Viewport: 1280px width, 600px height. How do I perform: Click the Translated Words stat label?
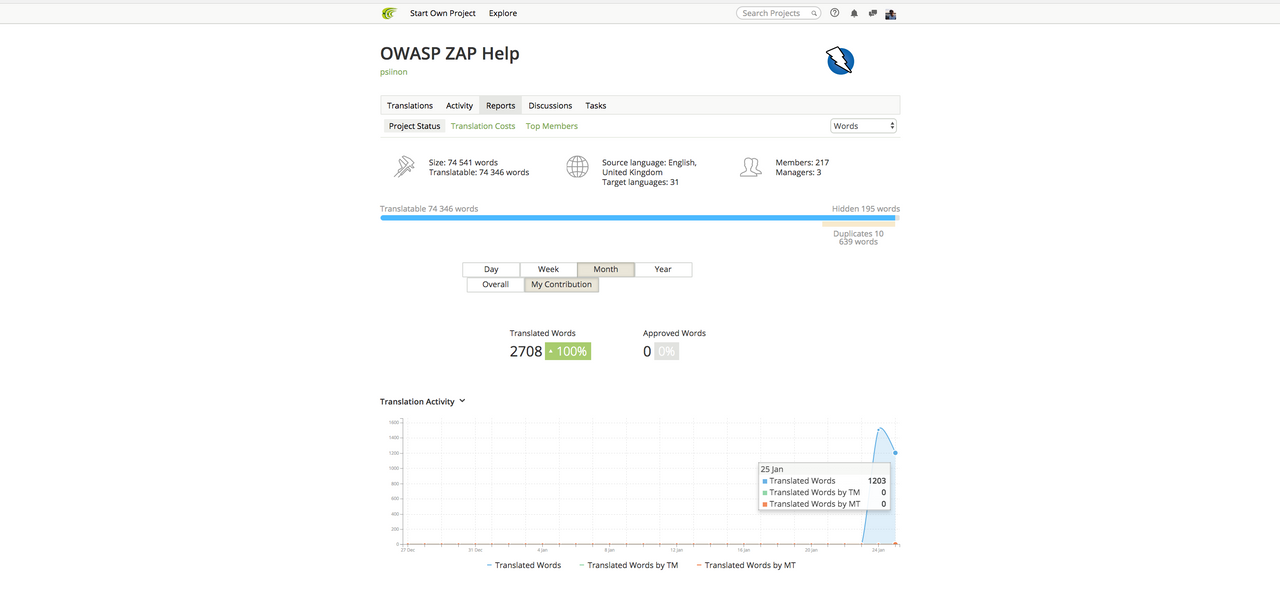[543, 333]
